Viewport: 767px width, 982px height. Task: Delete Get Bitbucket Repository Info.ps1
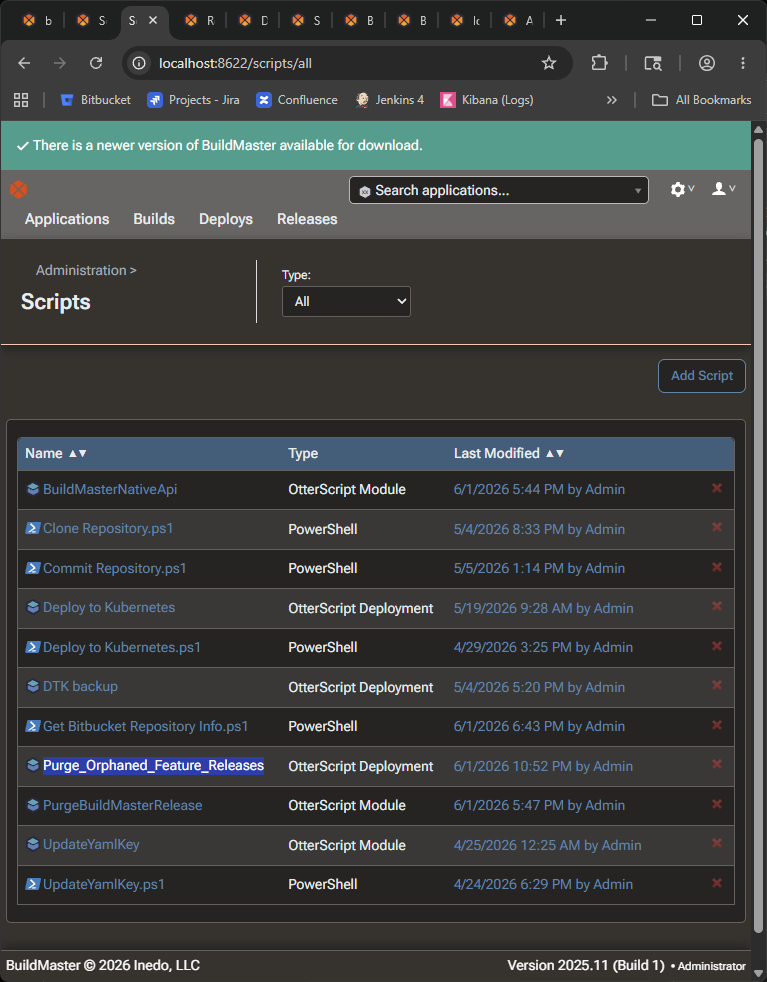pyautogui.click(x=717, y=725)
